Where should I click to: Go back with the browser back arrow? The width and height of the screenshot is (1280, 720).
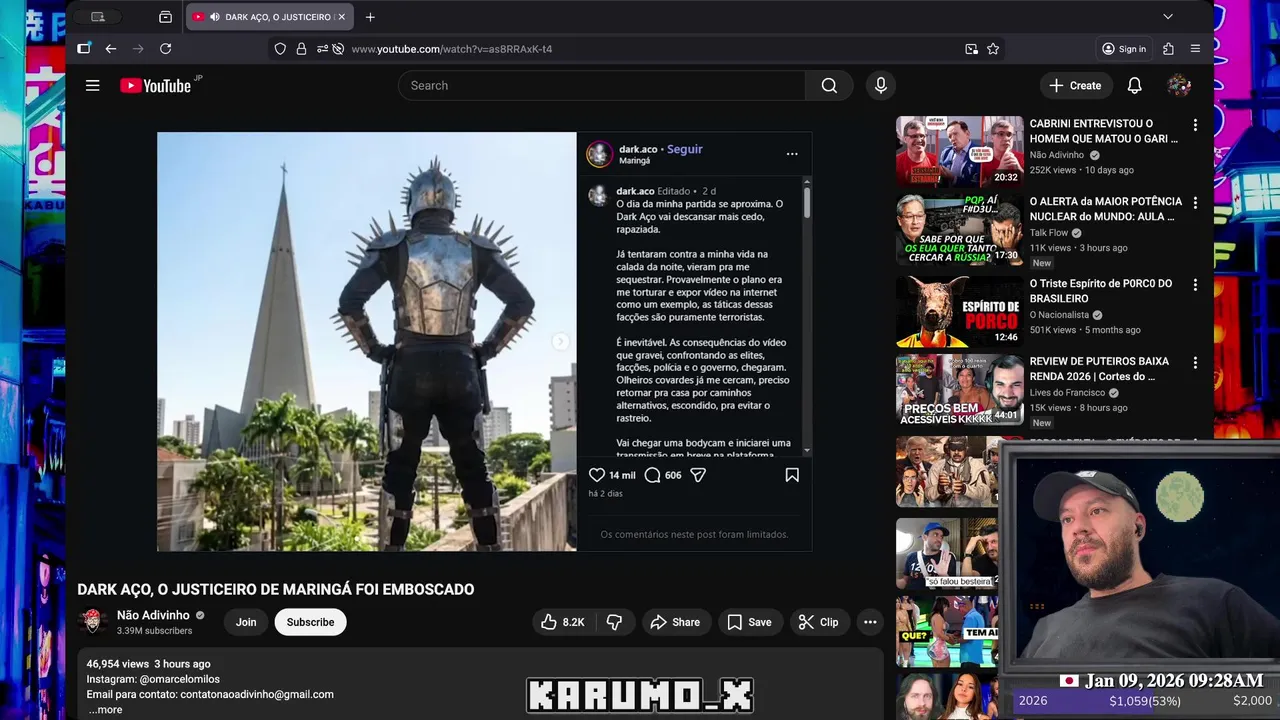coord(111,49)
